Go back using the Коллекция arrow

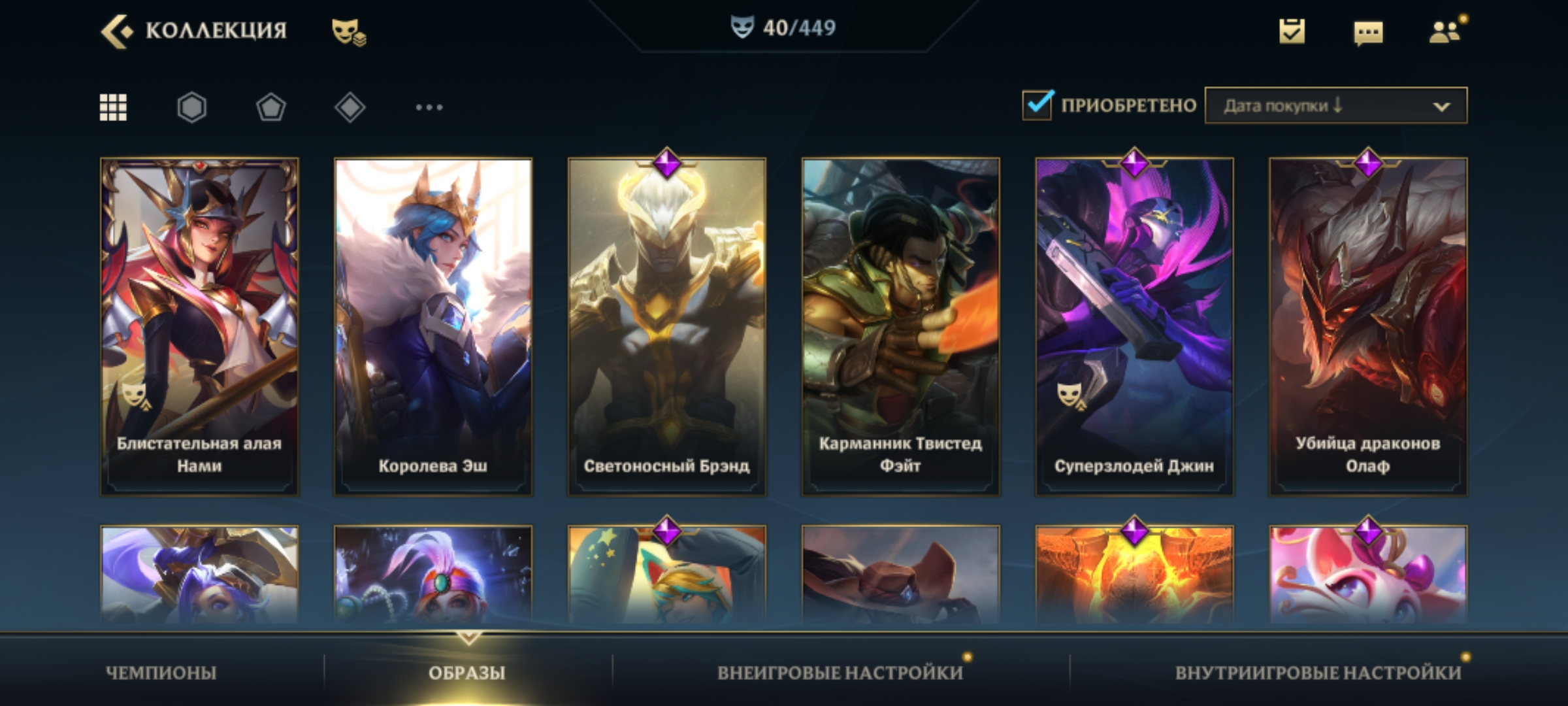(117, 31)
